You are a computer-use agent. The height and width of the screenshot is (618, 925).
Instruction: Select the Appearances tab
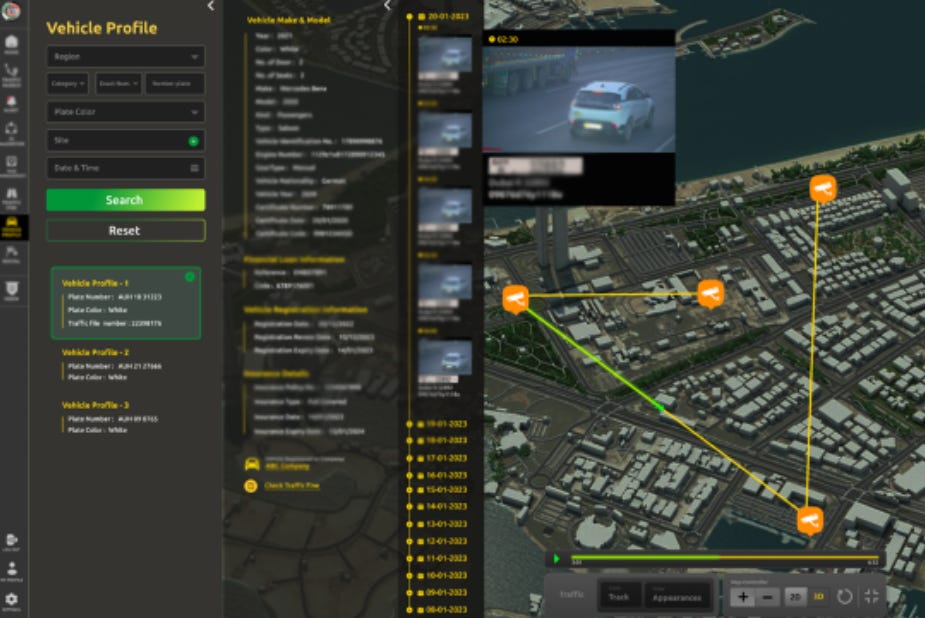tap(677, 597)
